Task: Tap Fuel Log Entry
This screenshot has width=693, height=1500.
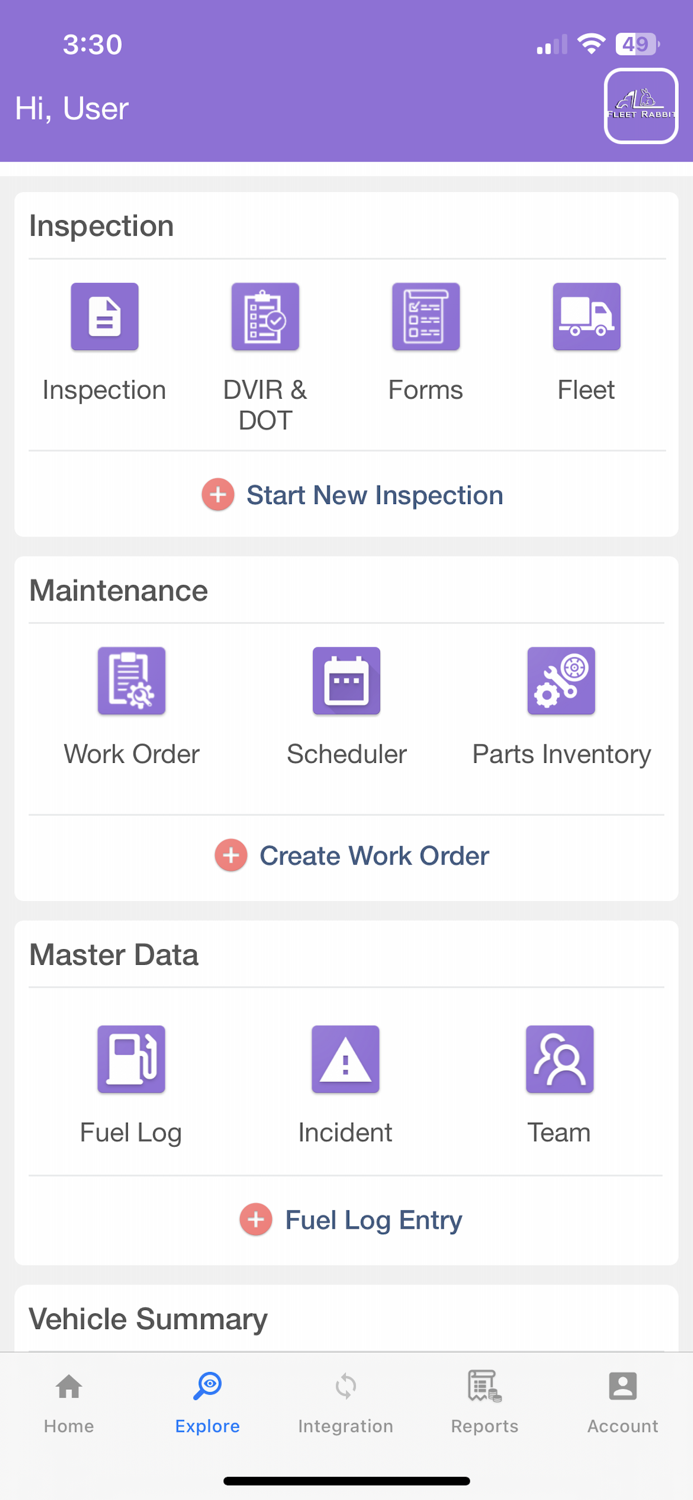Action: (x=352, y=1220)
